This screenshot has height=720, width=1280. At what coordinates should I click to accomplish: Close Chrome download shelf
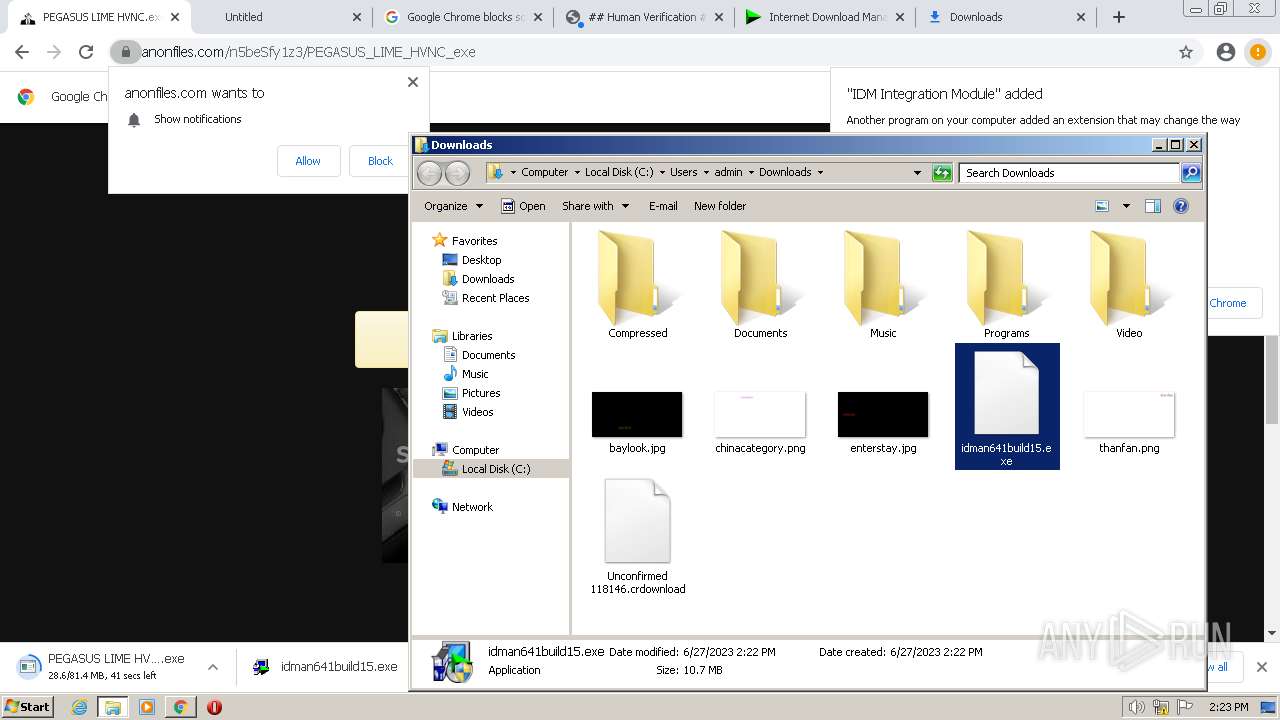tap(1261, 667)
